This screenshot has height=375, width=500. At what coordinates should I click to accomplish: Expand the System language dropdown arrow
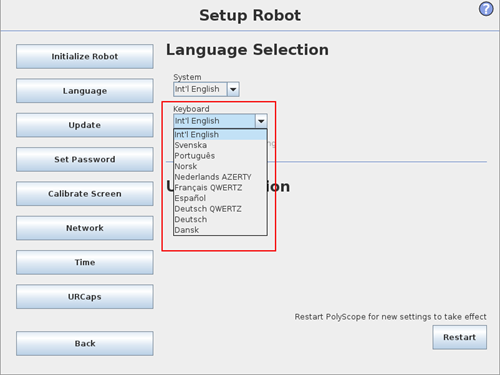233,89
